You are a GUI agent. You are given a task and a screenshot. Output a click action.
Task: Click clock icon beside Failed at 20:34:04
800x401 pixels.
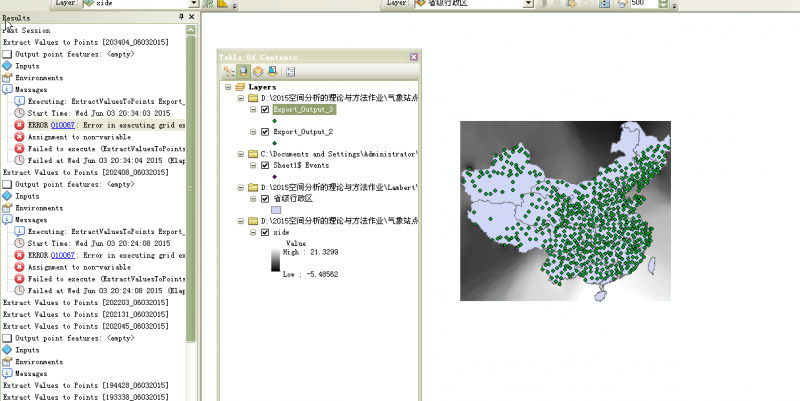19,160
